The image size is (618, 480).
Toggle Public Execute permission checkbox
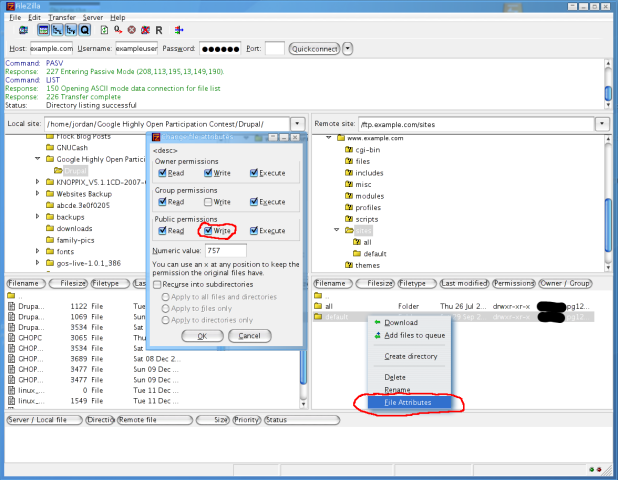point(254,230)
